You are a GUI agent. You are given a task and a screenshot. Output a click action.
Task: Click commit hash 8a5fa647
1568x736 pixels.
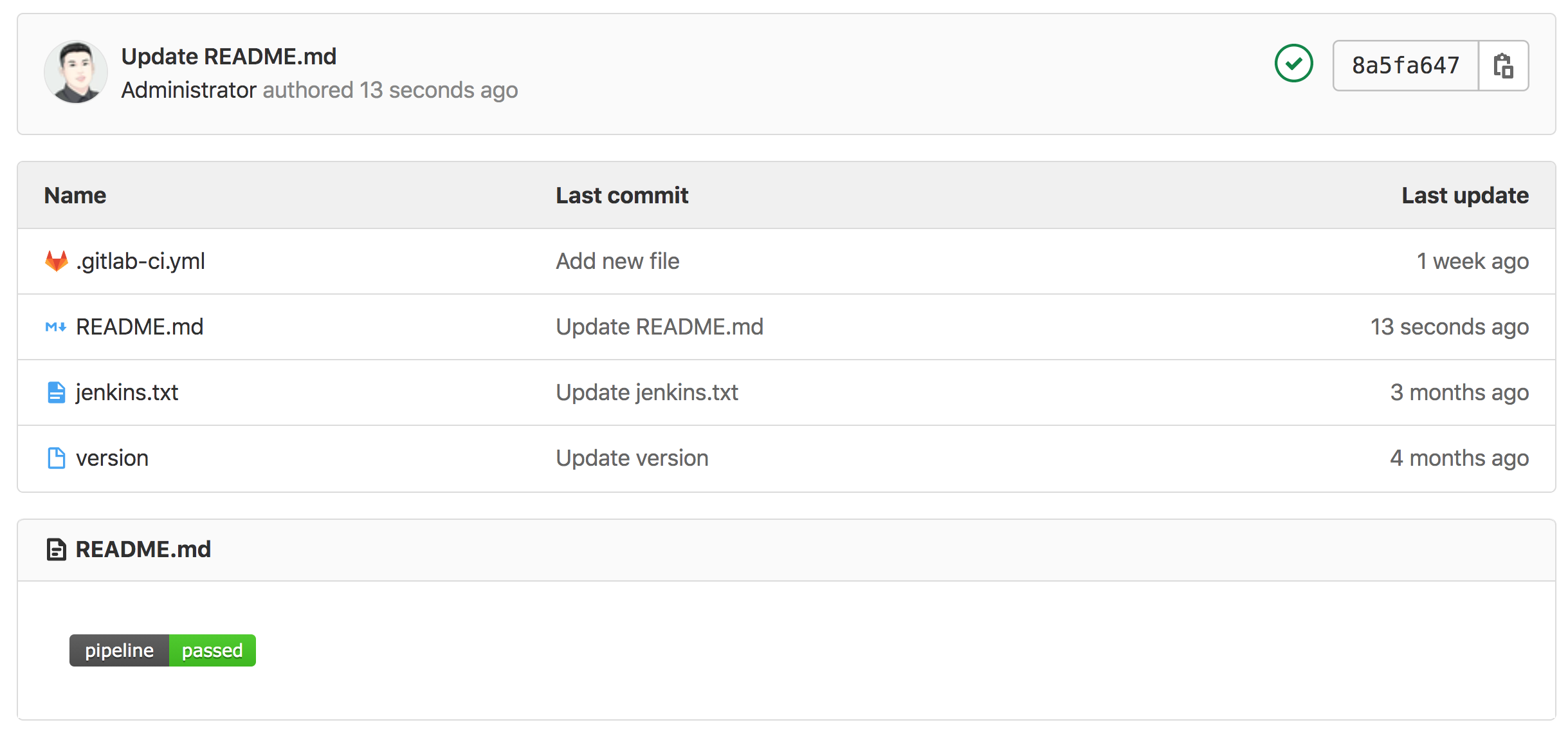[1406, 66]
